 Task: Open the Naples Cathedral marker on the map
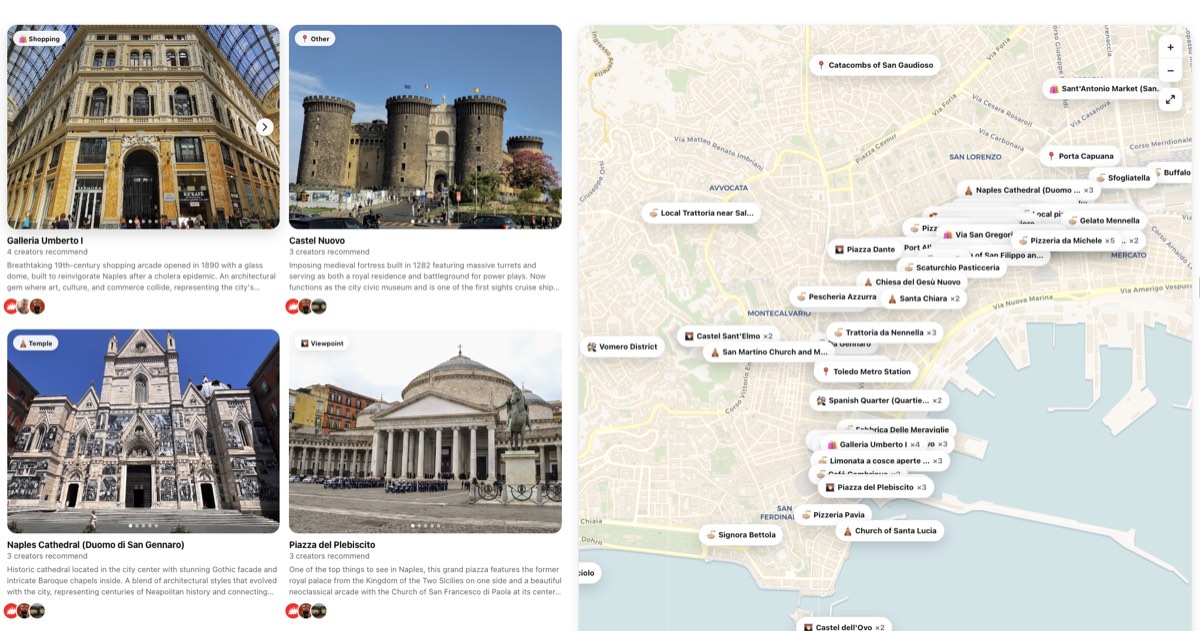point(1029,190)
